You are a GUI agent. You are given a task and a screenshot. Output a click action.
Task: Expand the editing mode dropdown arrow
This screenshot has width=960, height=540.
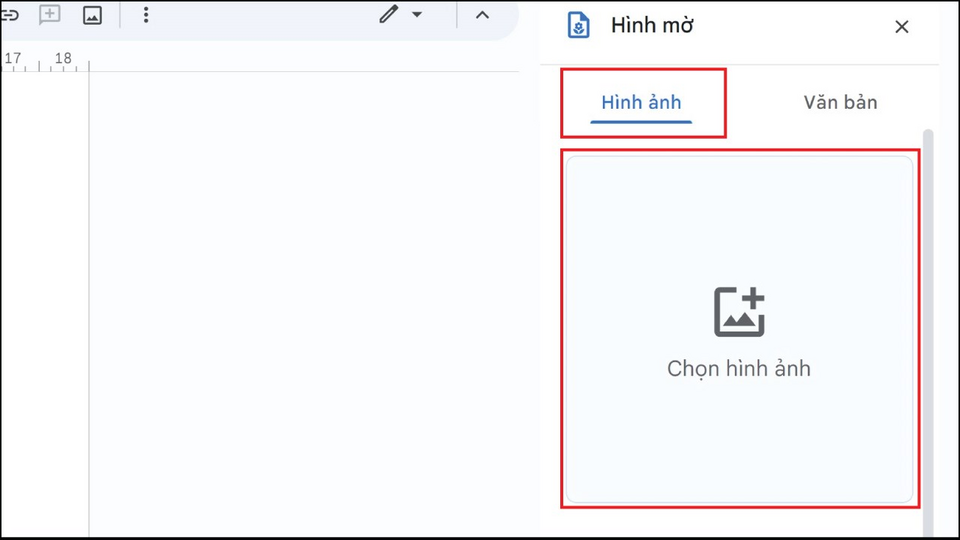tap(418, 15)
